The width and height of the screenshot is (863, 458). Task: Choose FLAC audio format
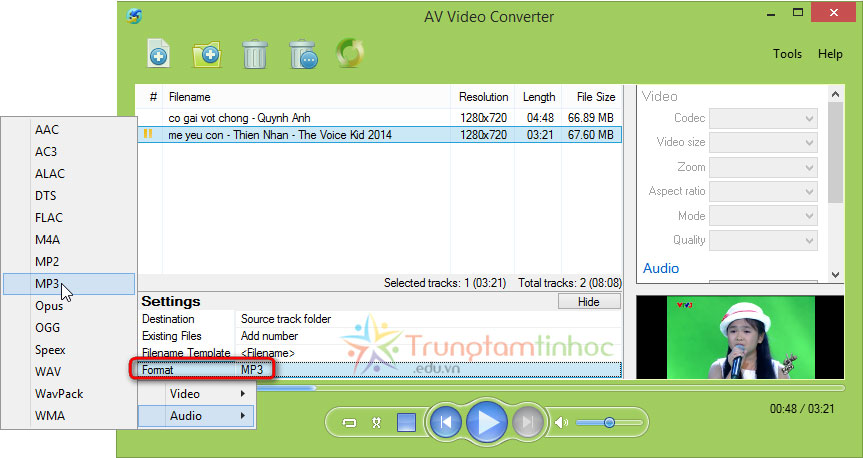69,217
